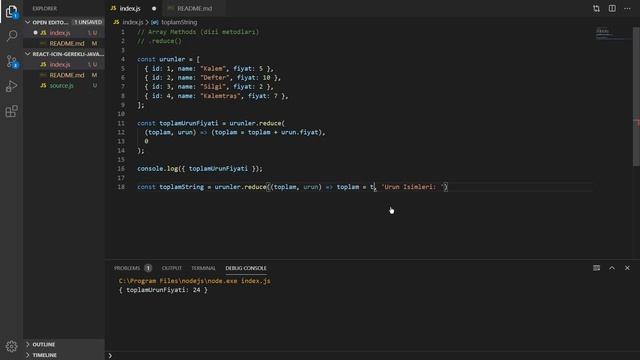Screen dimensions: 640x360
Task: Click the "Silgi" string on line 7
Action: 213,87
